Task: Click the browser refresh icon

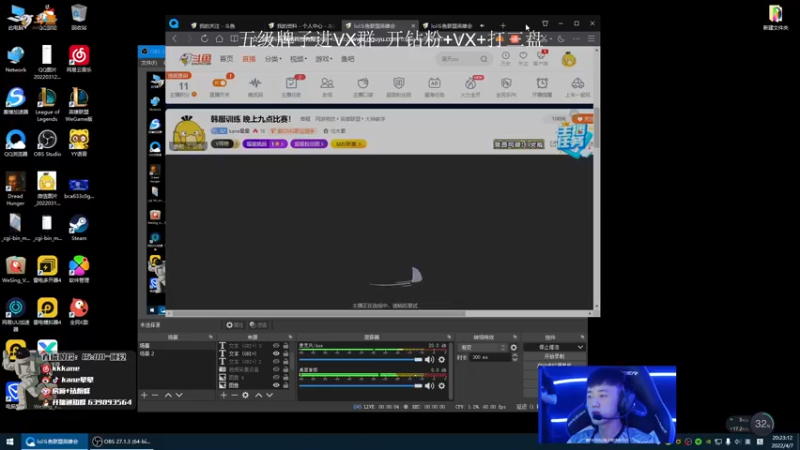Action: point(204,39)
